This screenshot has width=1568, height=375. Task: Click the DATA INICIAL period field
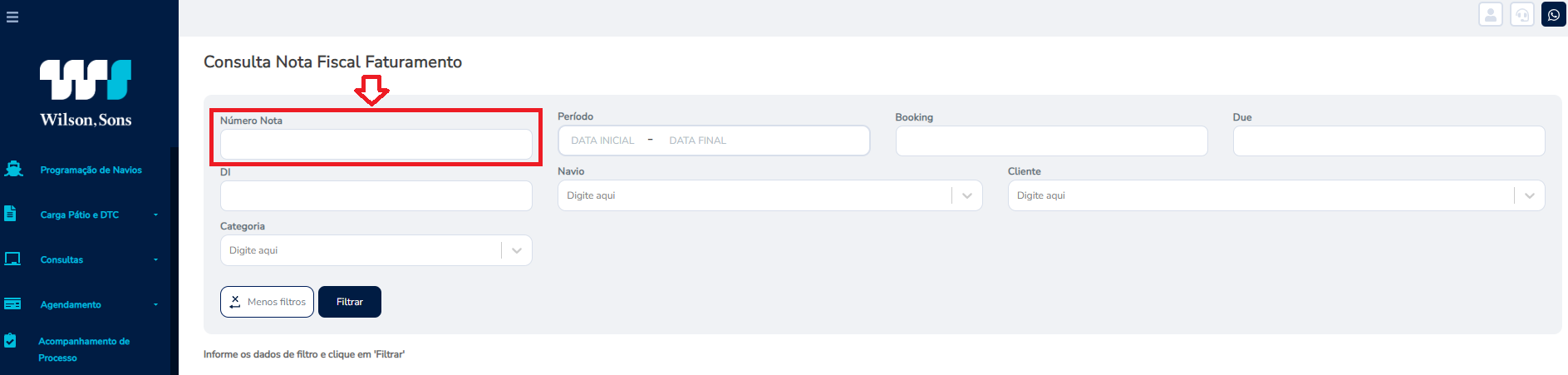[602, 141]
